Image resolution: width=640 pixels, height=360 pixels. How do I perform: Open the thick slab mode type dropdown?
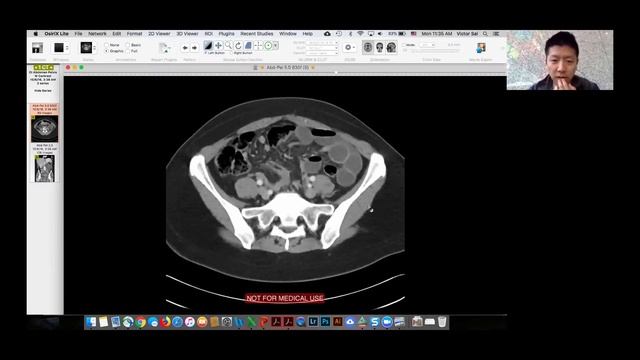(428, 45)
